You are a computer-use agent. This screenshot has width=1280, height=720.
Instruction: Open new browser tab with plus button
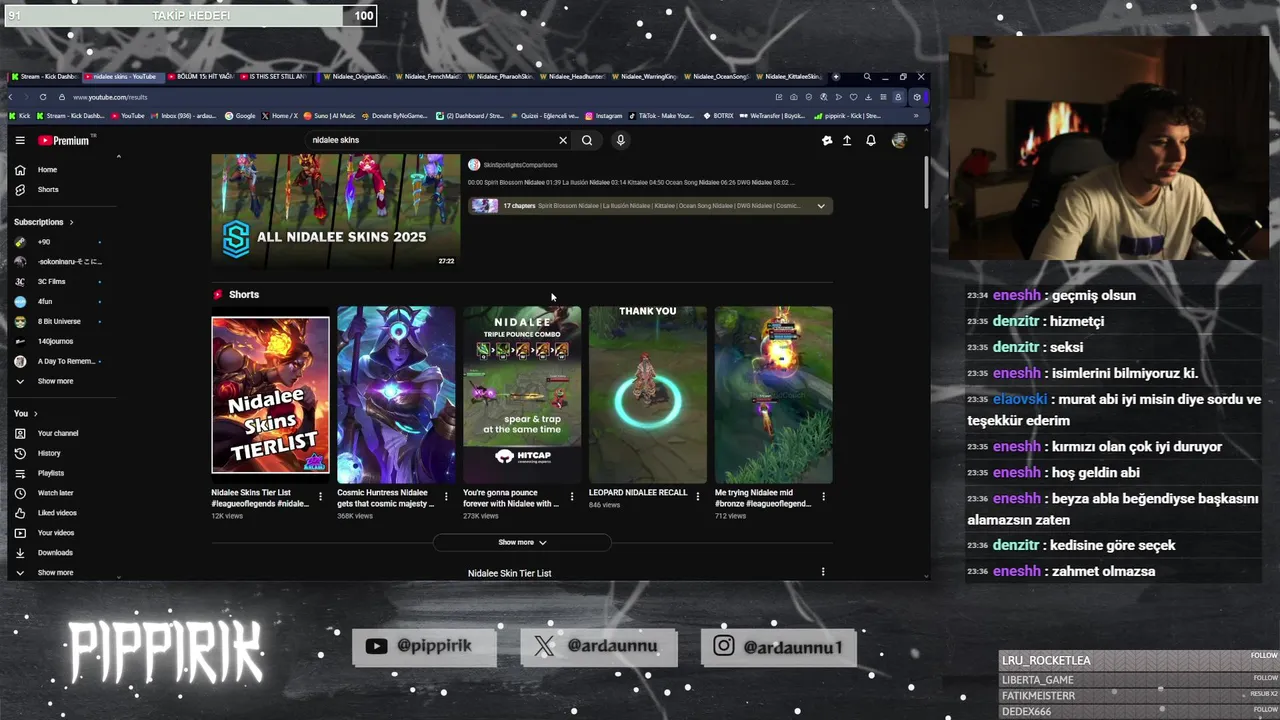coord(836,77)
